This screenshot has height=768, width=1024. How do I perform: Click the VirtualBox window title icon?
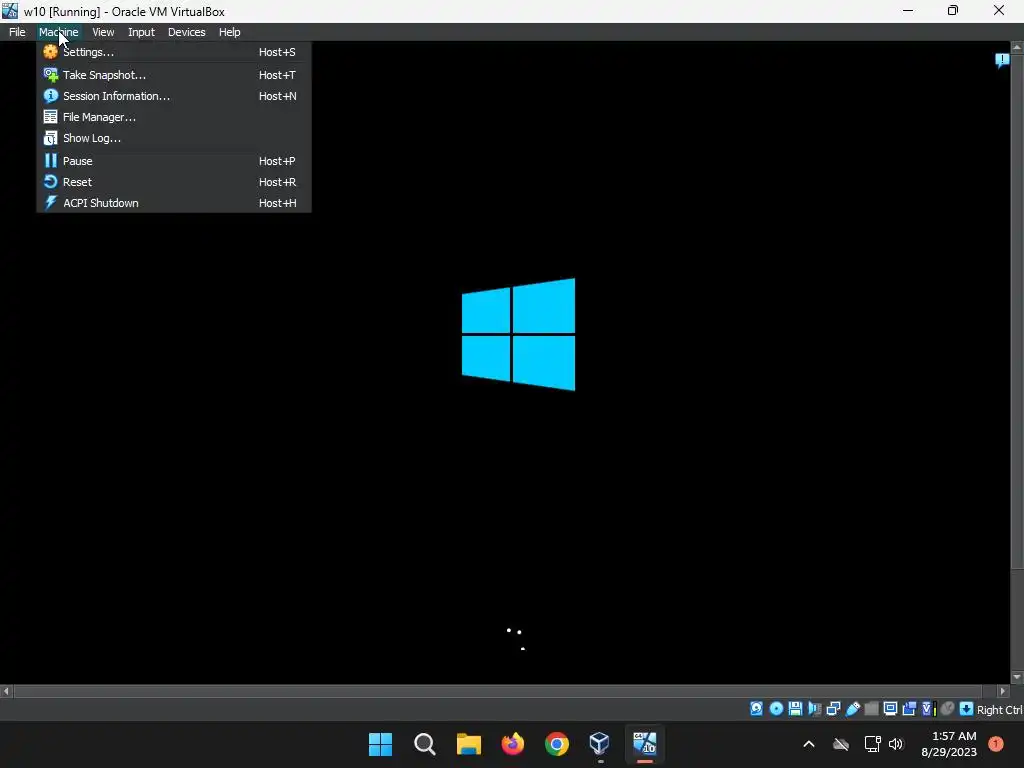[x=10, y=11]
